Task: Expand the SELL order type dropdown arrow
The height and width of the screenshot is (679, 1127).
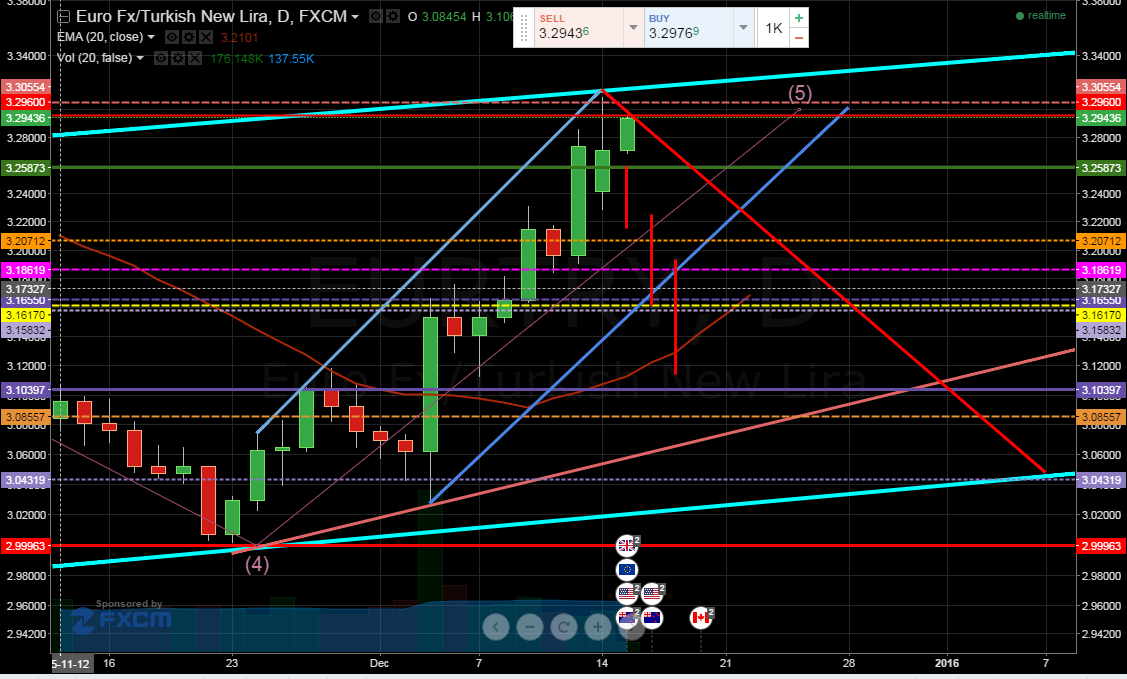Action: [x=633, y=28]
